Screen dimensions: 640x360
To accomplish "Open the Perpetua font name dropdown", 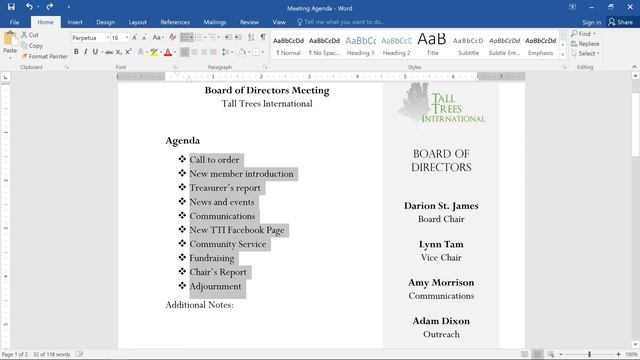I will tap(108, 38).
